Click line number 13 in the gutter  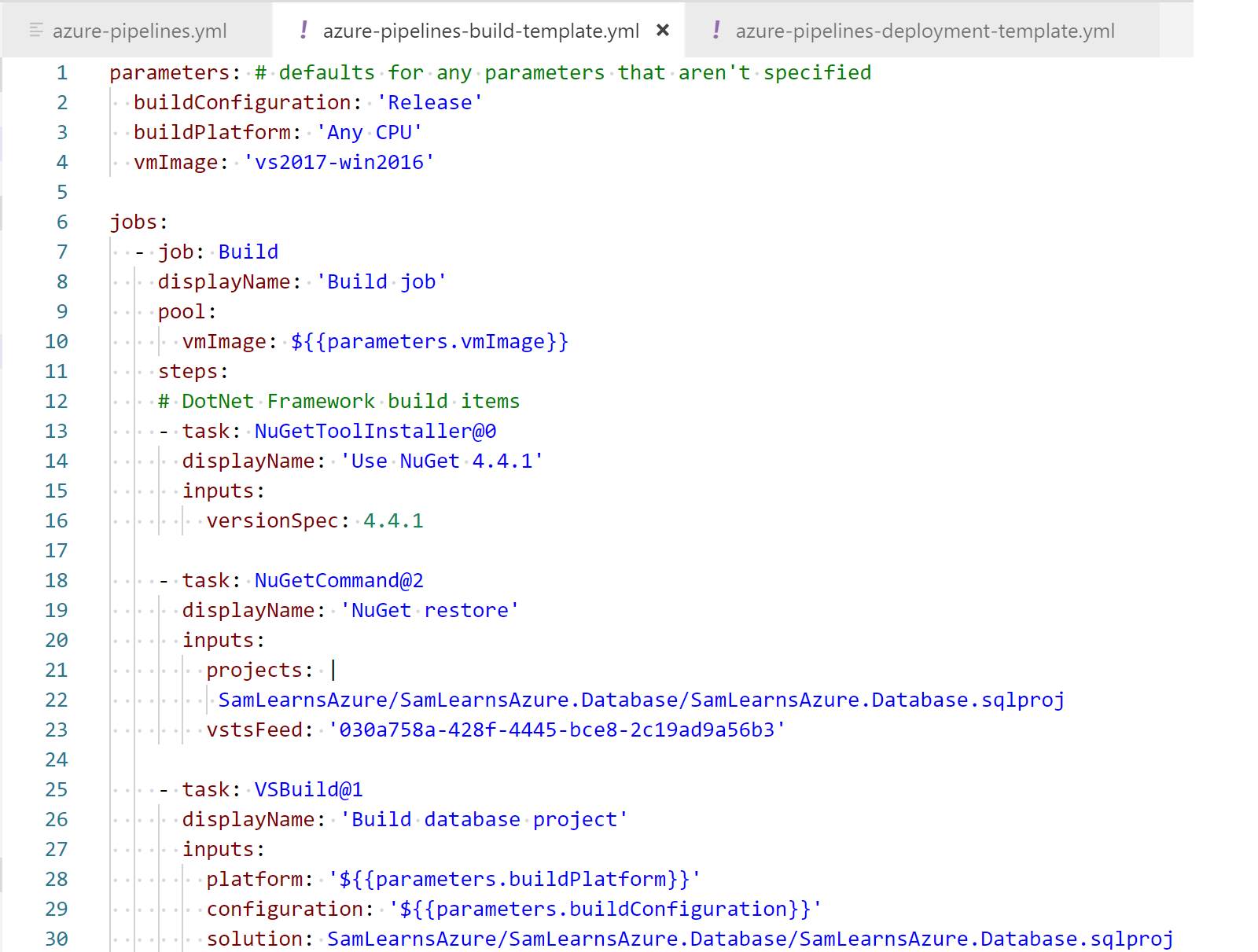(57, 432)
